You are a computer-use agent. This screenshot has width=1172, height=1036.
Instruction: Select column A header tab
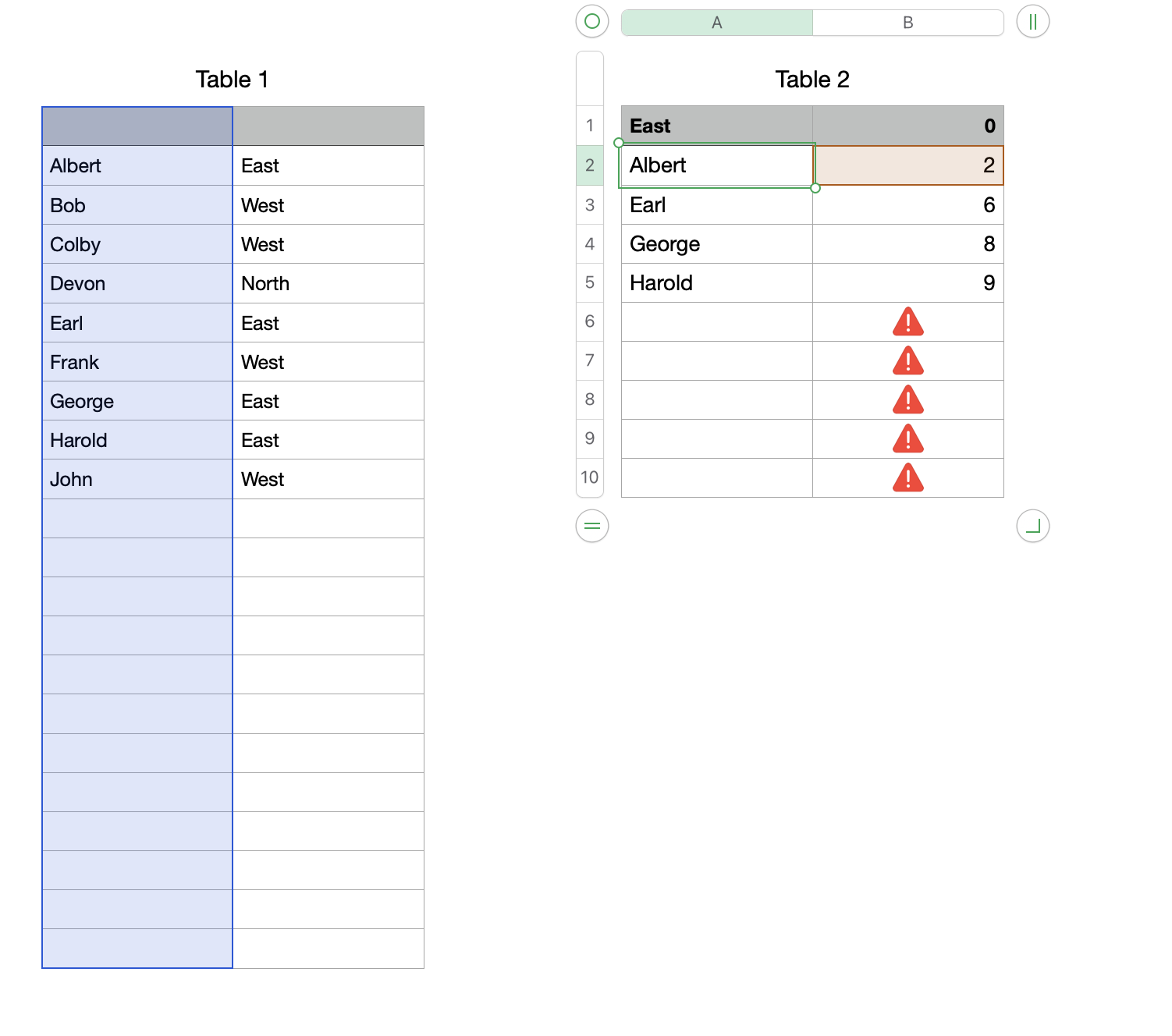(x=716, y=23)
